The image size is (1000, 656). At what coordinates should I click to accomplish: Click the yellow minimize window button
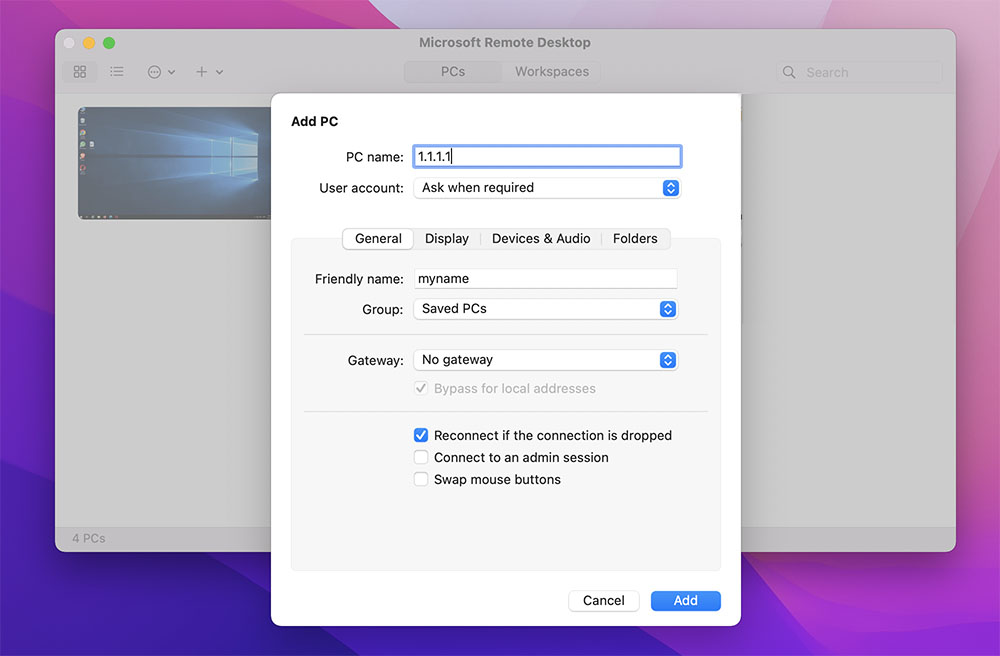(x=89, y=43)
